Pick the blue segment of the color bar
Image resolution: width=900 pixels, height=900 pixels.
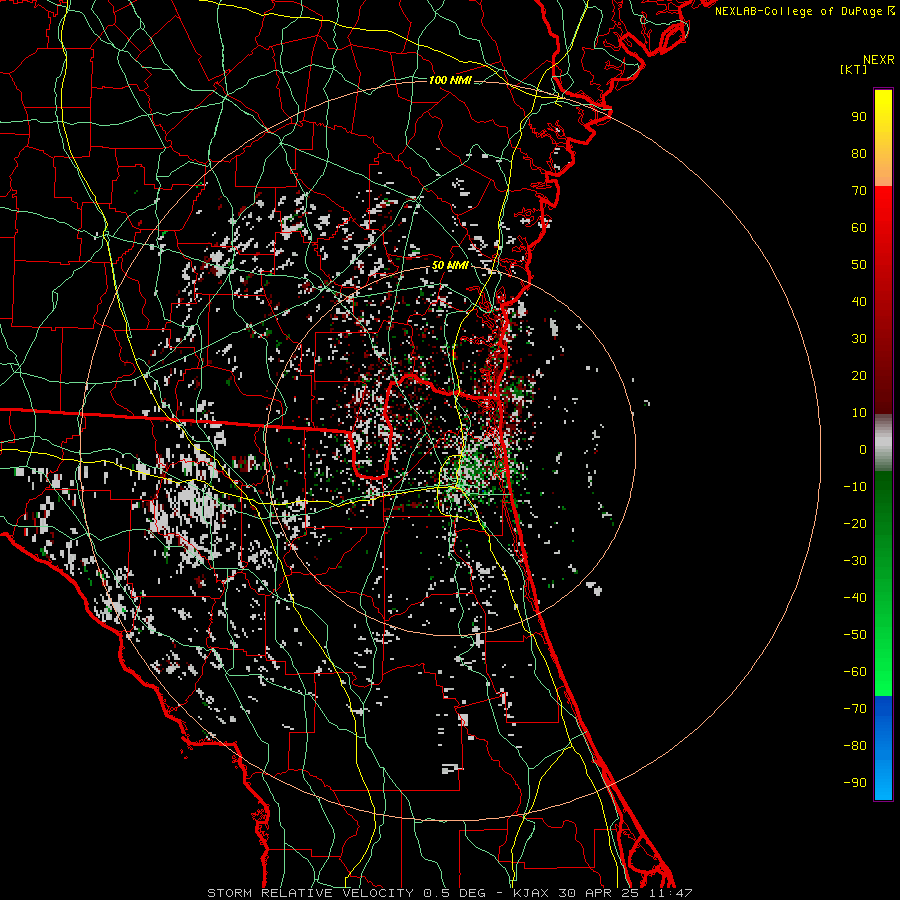tap(883, 748)
